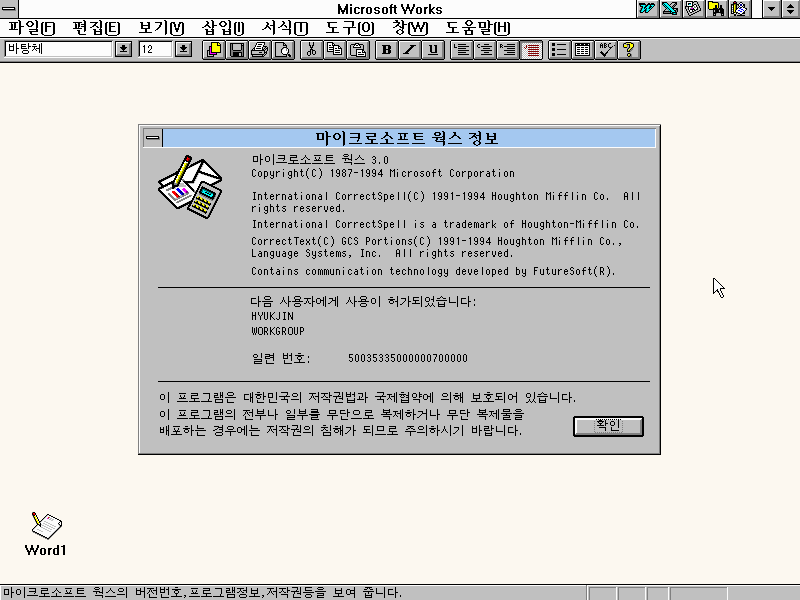Click the Copy icon in toolbar

(335, 49)
